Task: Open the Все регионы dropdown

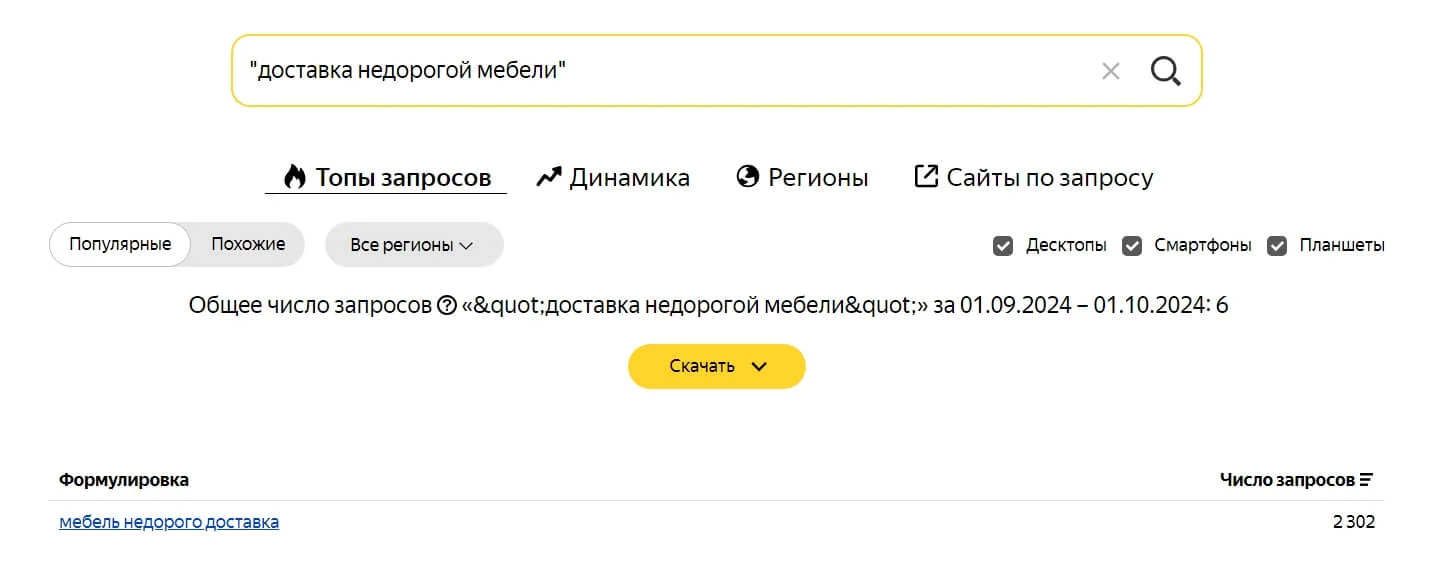Action: pyautogui.click(x=413, y=245)
